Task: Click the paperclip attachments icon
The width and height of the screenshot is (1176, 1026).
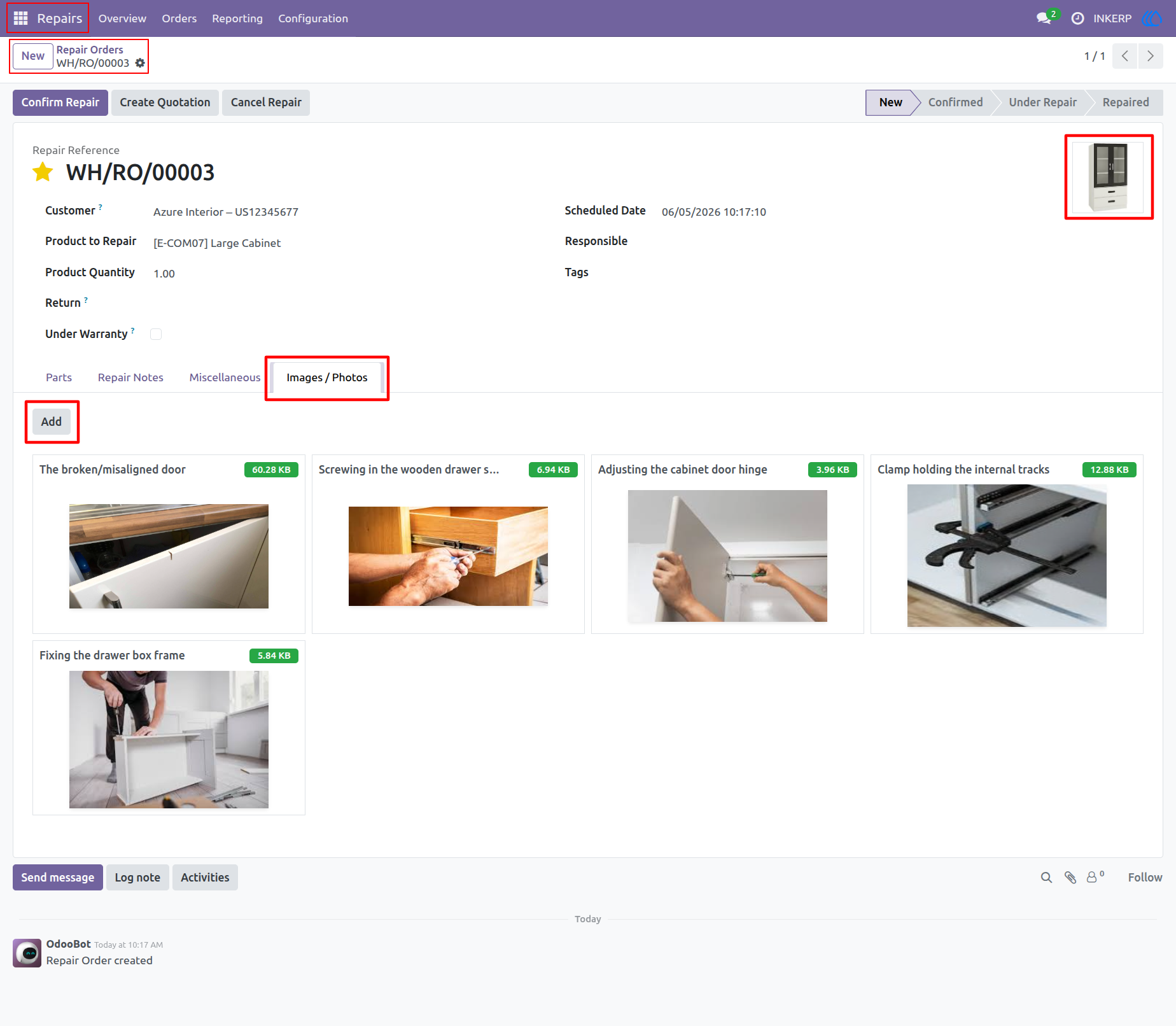Action: tap(1070, 878)
